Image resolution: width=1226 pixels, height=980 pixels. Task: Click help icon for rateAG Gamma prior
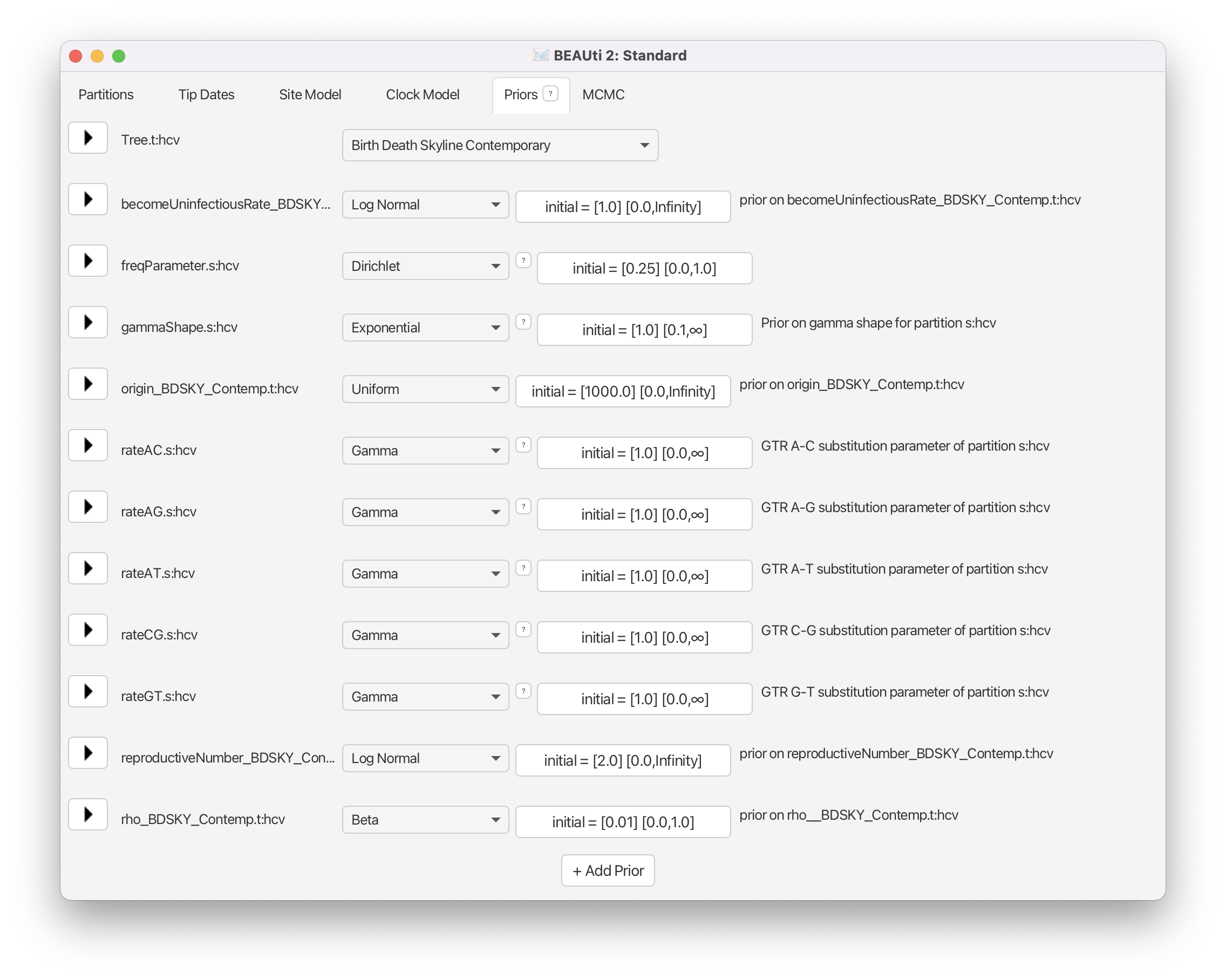click(523, 506)
